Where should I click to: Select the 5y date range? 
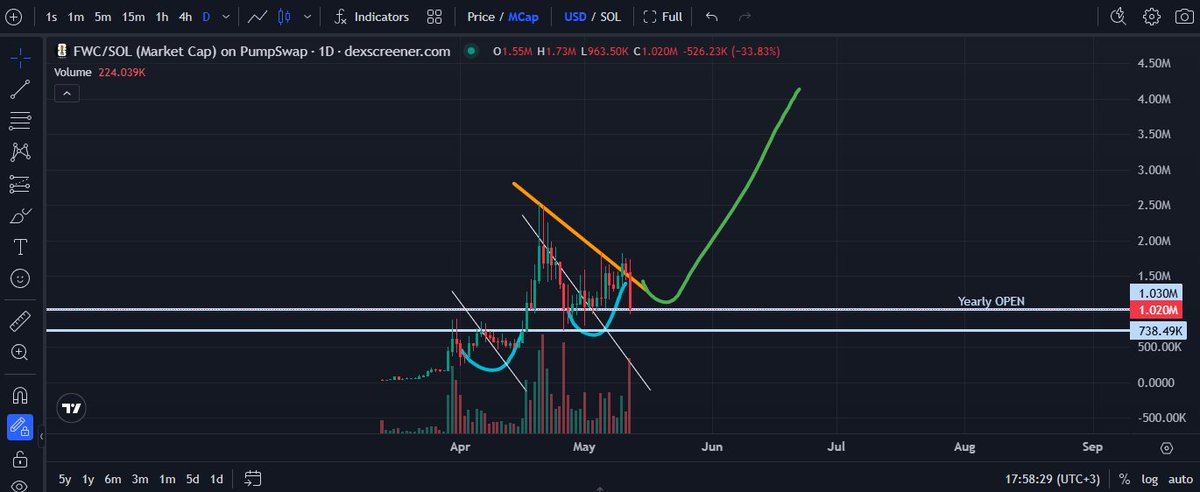[65, 478]
